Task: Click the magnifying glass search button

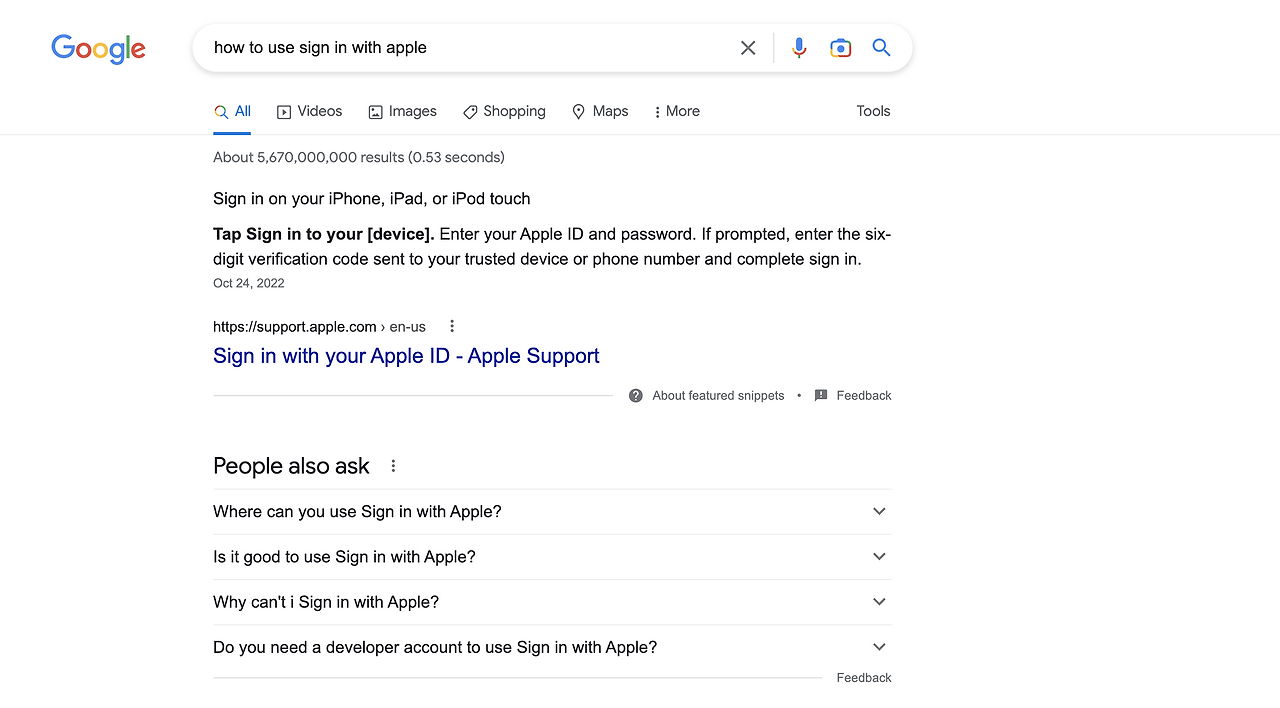Action: pos(881,48)
